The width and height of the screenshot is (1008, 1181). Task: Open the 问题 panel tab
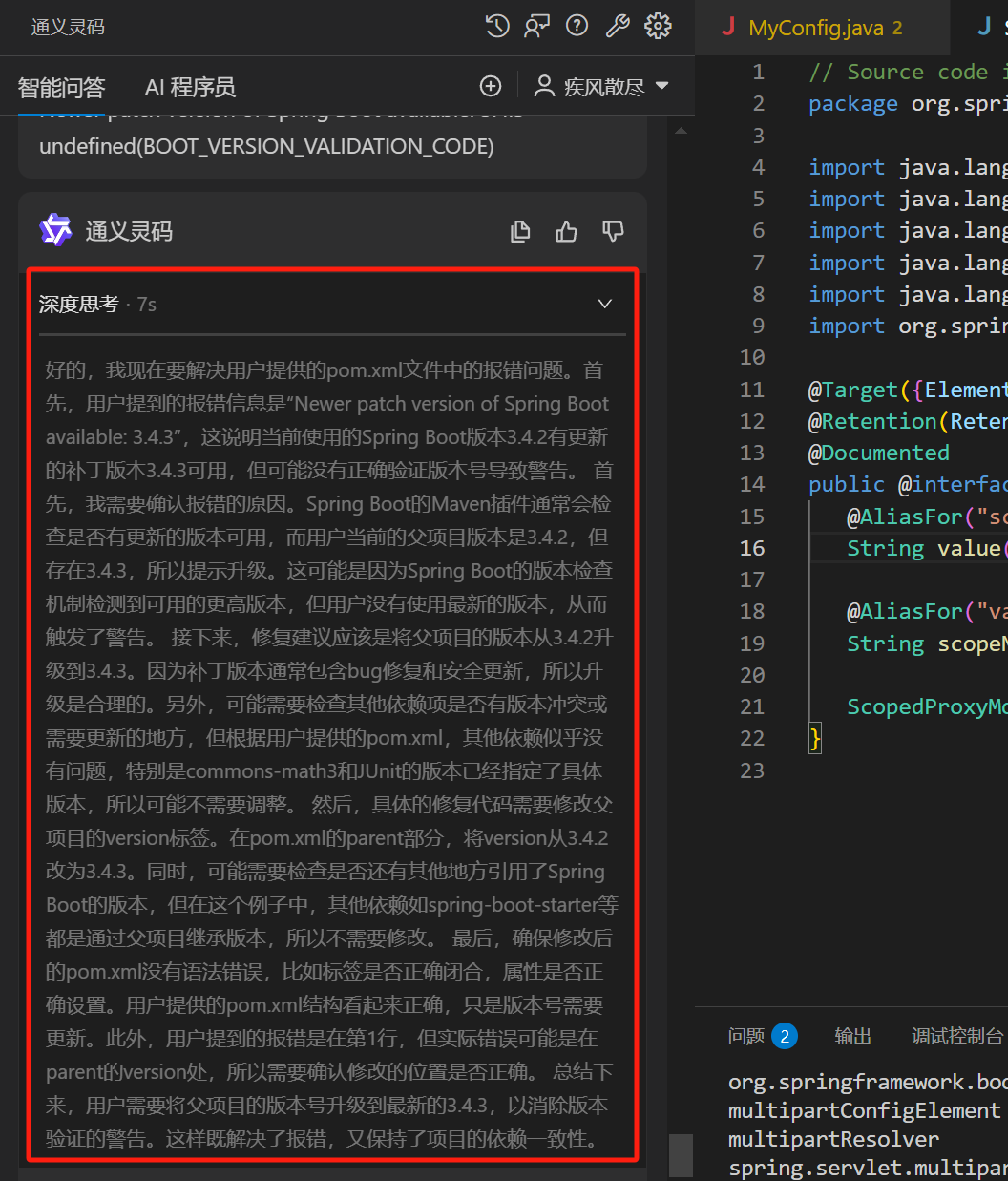click(746, 1036)
